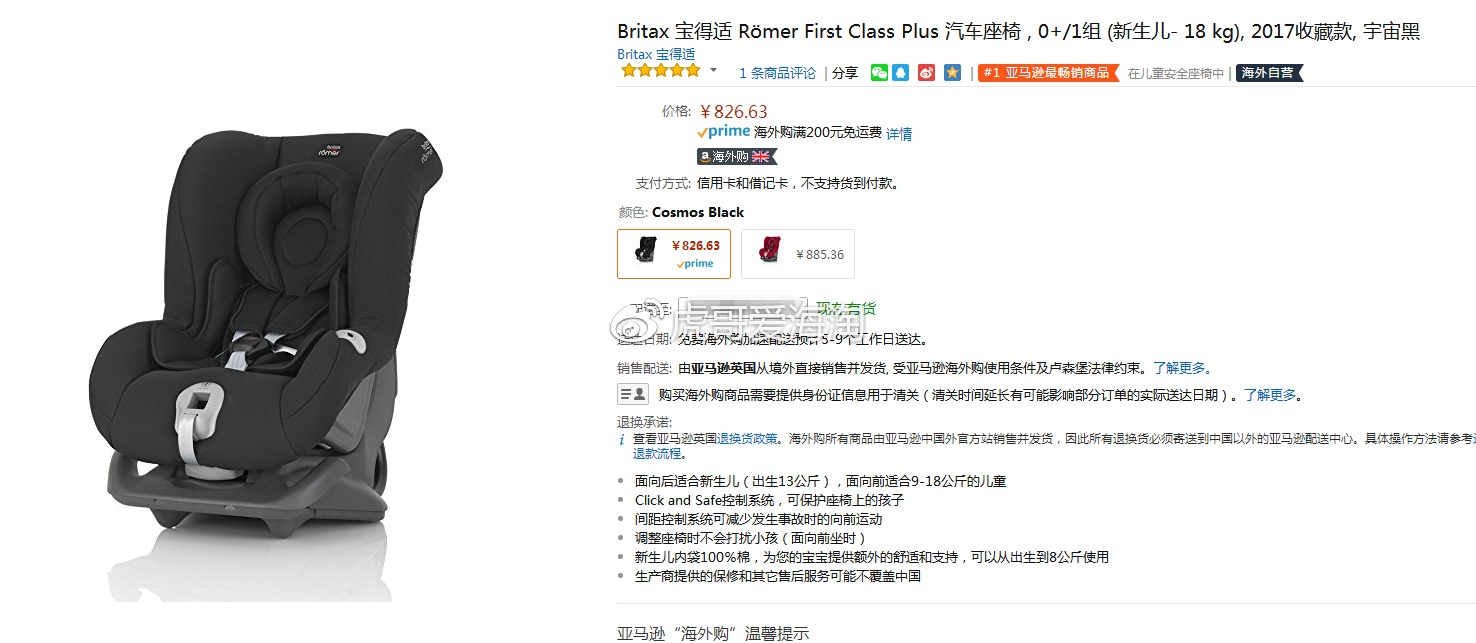Click the #1 亚马逊最畅销商品 badge
This screenshot has width=1476, height=643.
pyautogui.click(x=1048, y=73)
